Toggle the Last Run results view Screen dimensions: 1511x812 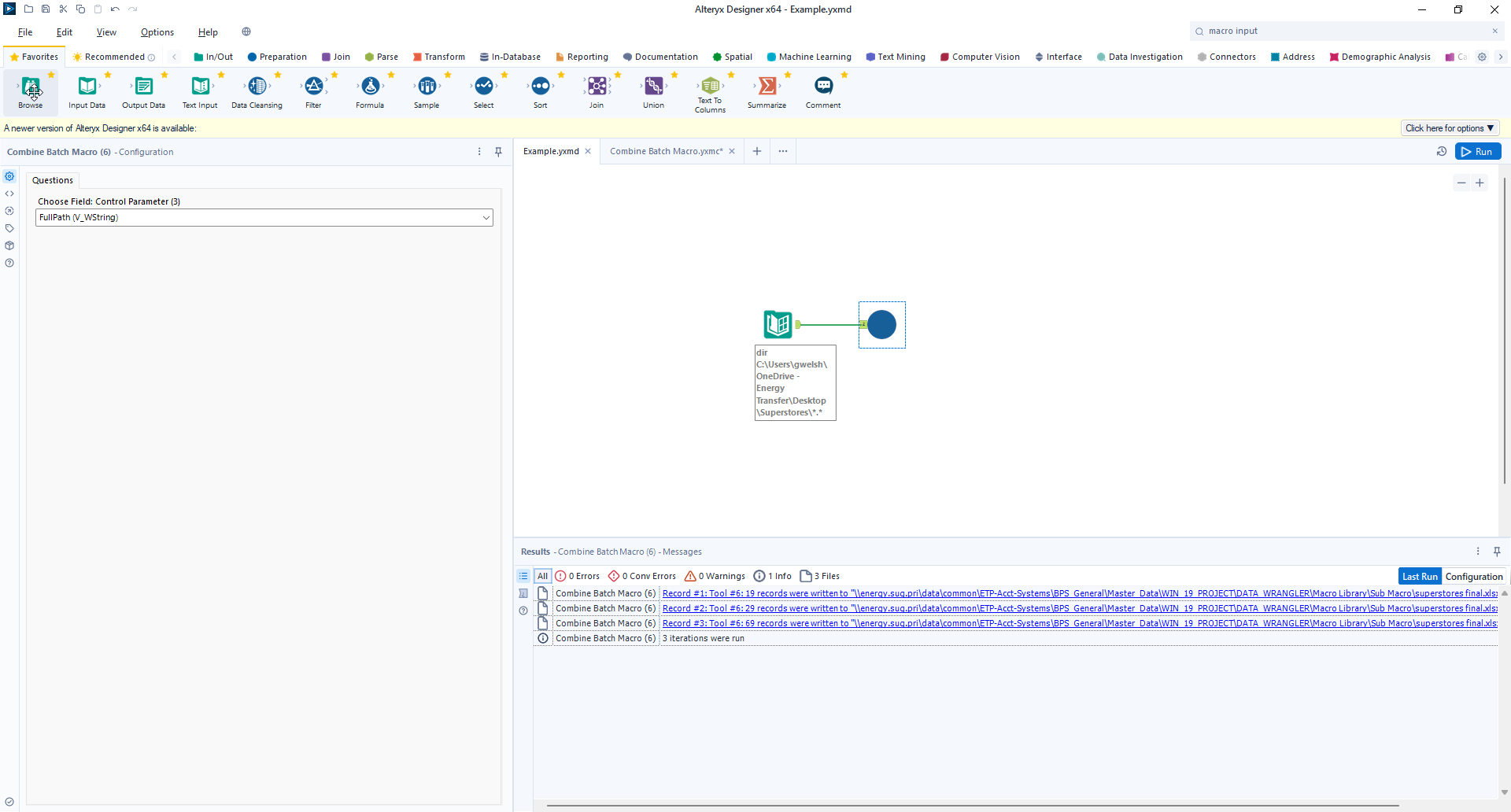click(1420, 577)
